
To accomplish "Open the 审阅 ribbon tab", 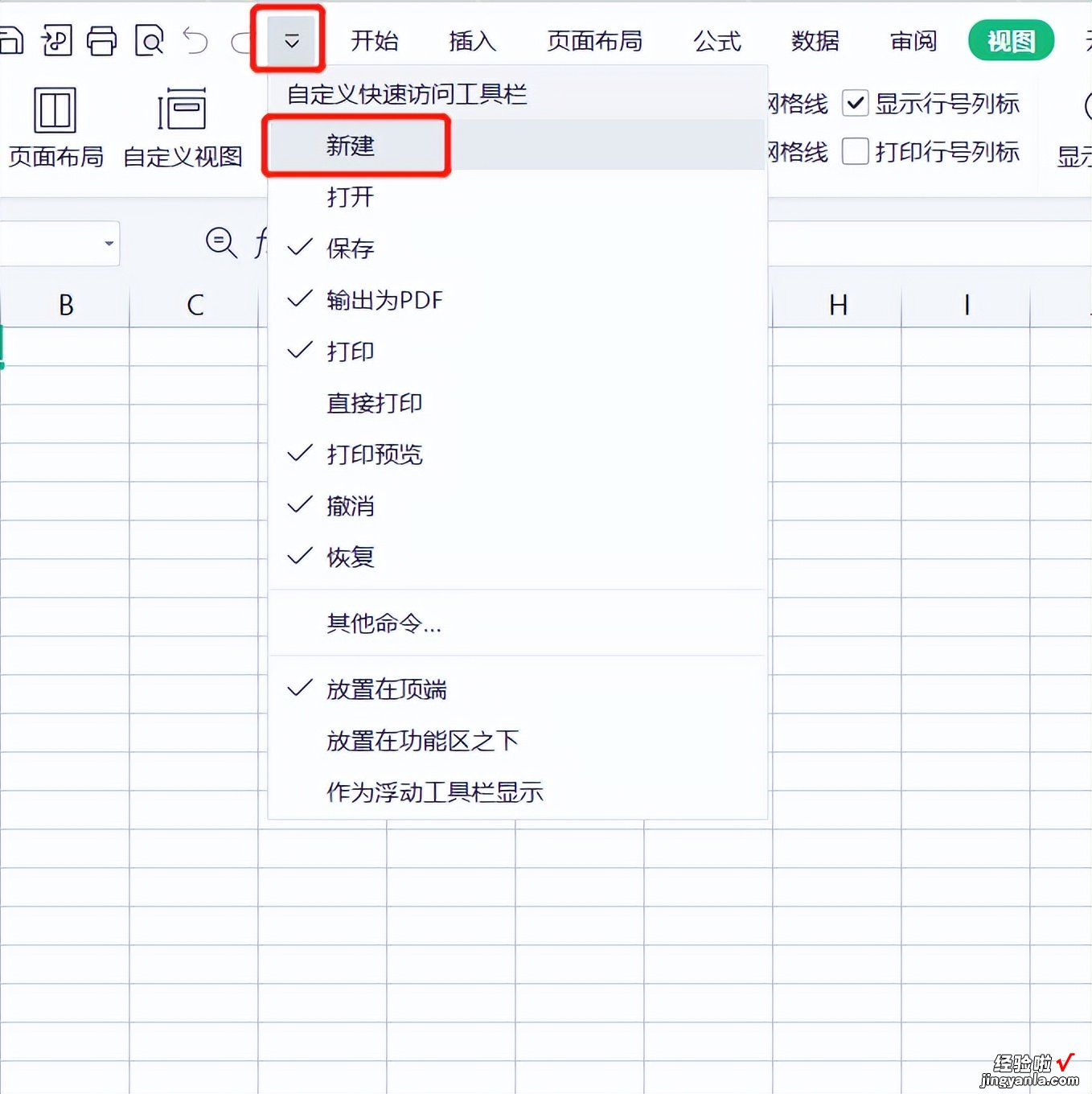I will coord(913,41).
